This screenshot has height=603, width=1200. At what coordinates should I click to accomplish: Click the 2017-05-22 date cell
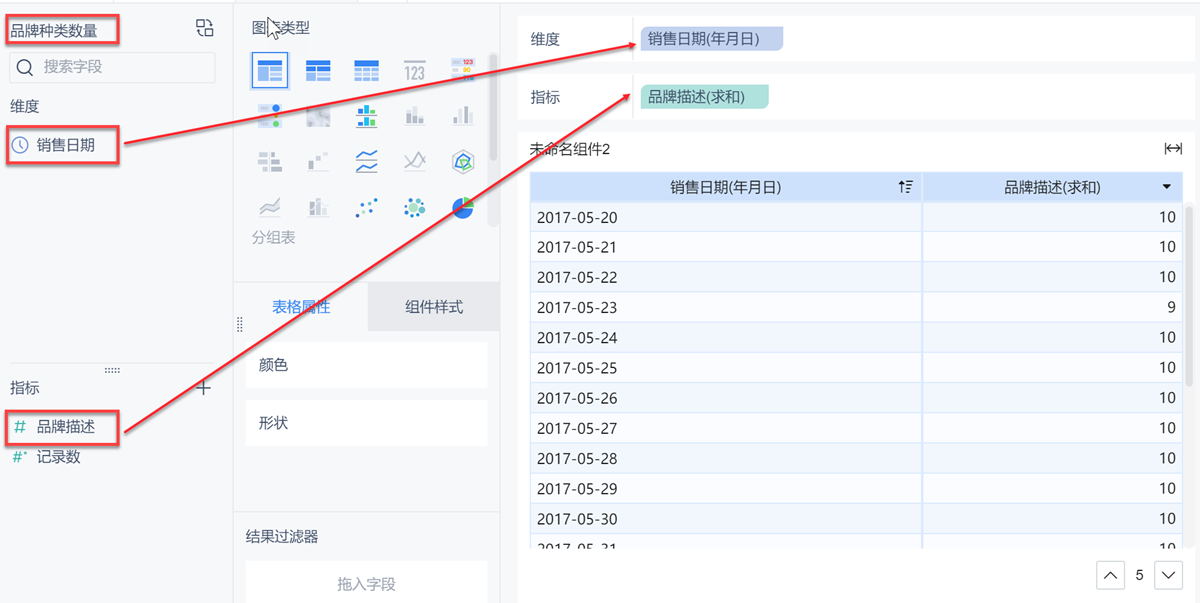tap(725, 277)
